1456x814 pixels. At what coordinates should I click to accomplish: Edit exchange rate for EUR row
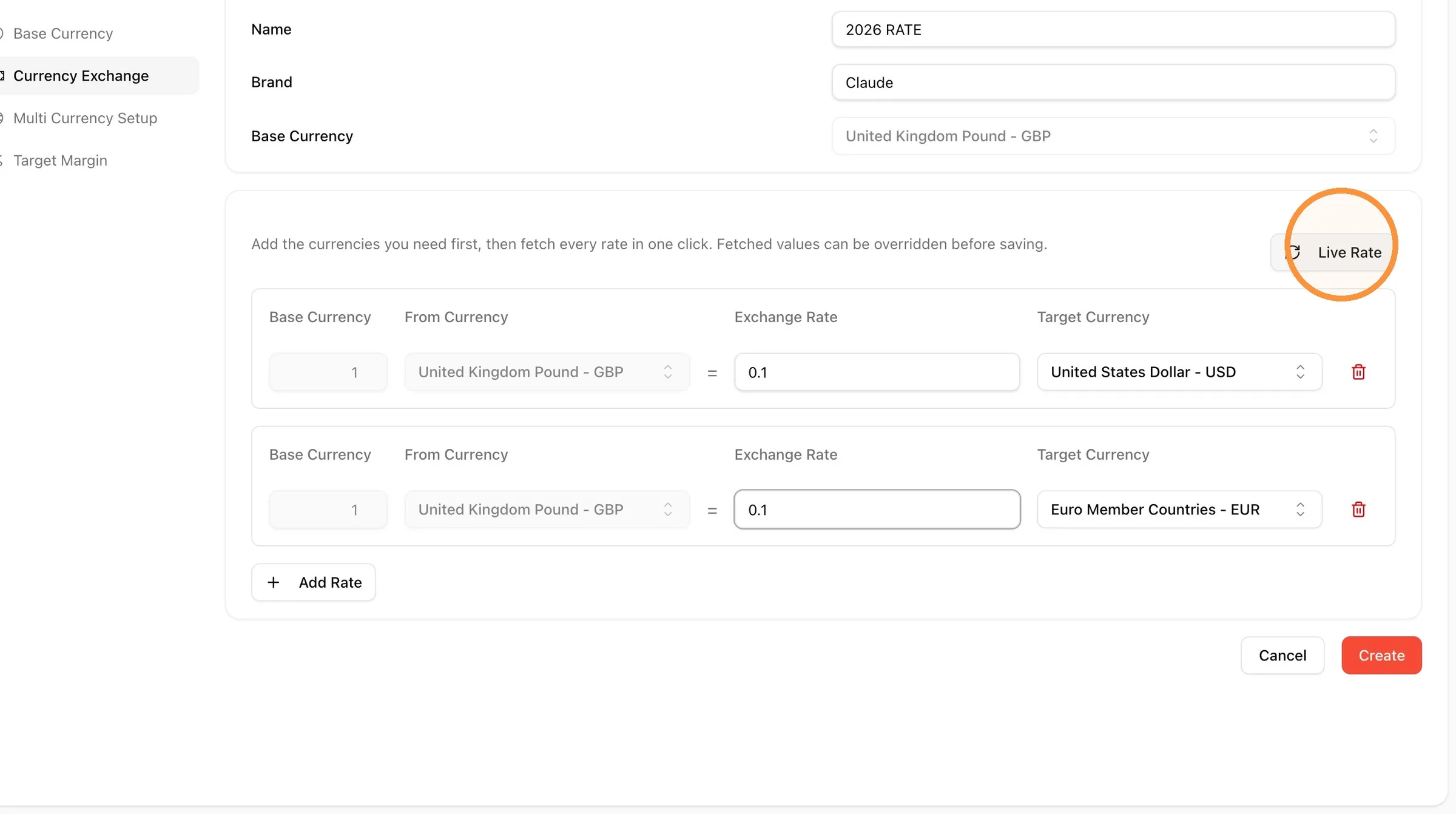(877, 510)
